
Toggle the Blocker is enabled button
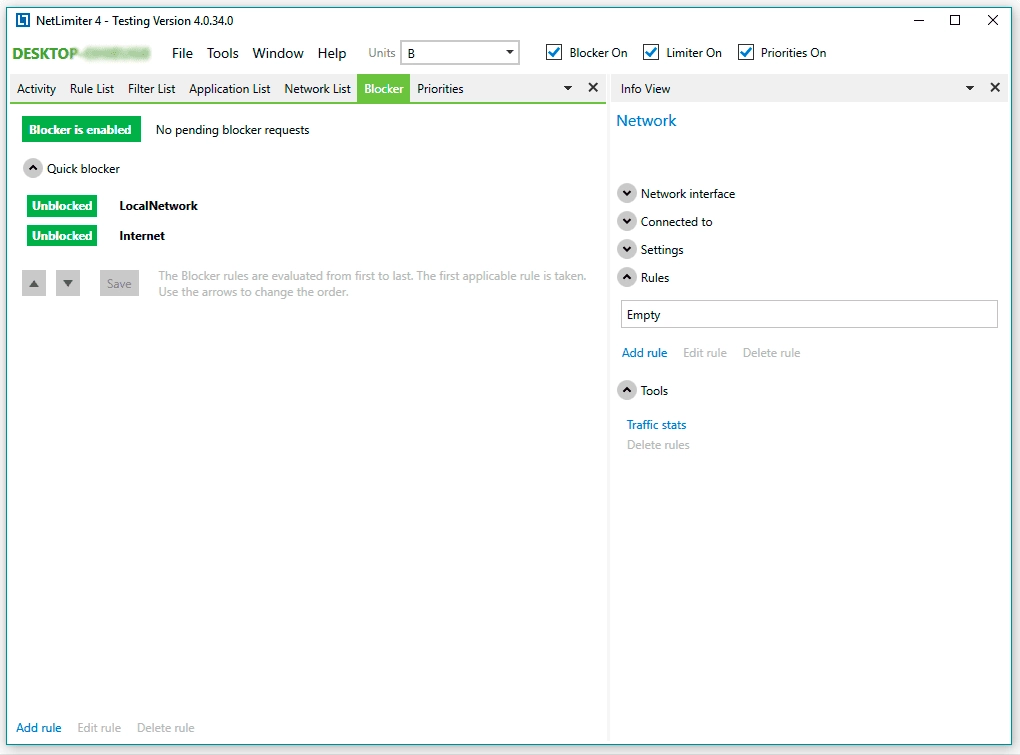81,129
